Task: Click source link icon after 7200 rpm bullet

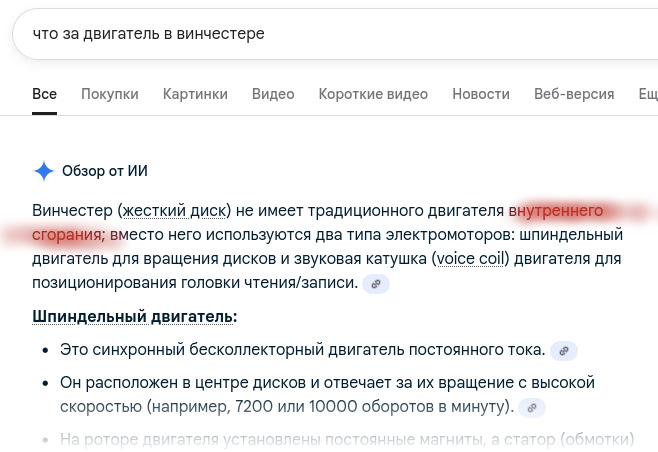Action: (x=534, y=408)
